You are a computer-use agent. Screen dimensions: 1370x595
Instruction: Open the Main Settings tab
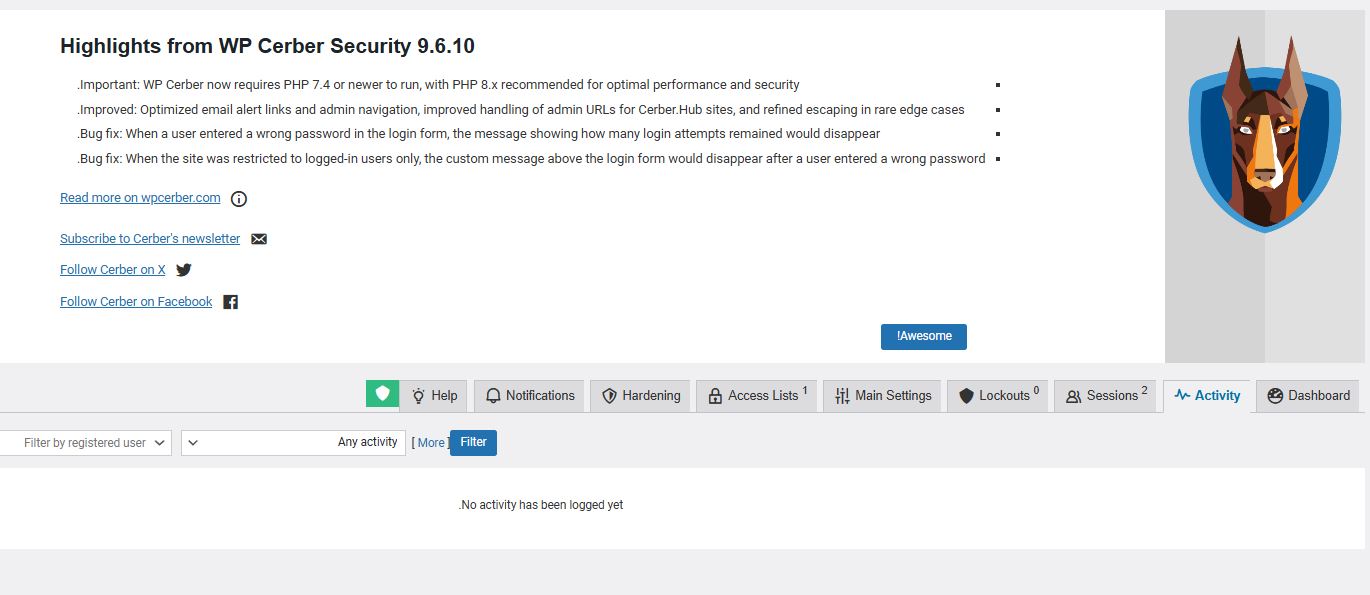pyautogui.click(x=882, y=396)
